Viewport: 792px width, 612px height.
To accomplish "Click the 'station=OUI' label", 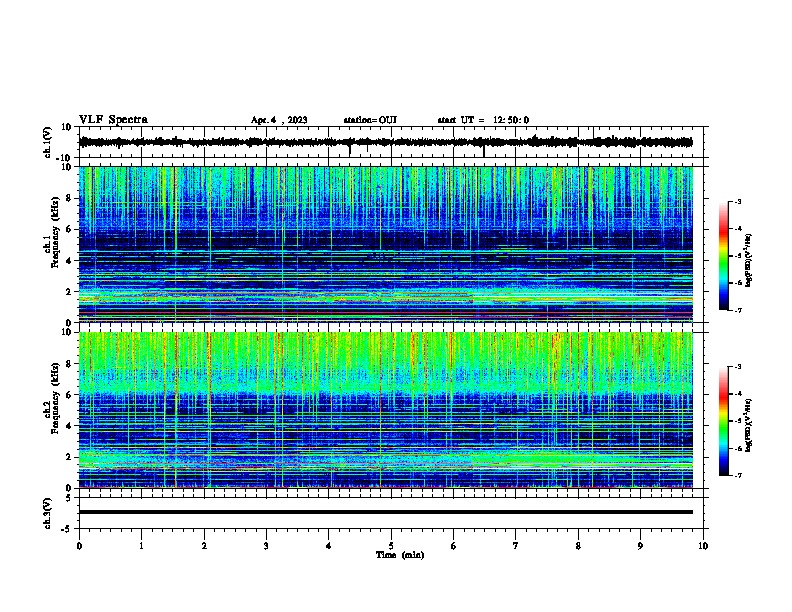I will 370,120.
